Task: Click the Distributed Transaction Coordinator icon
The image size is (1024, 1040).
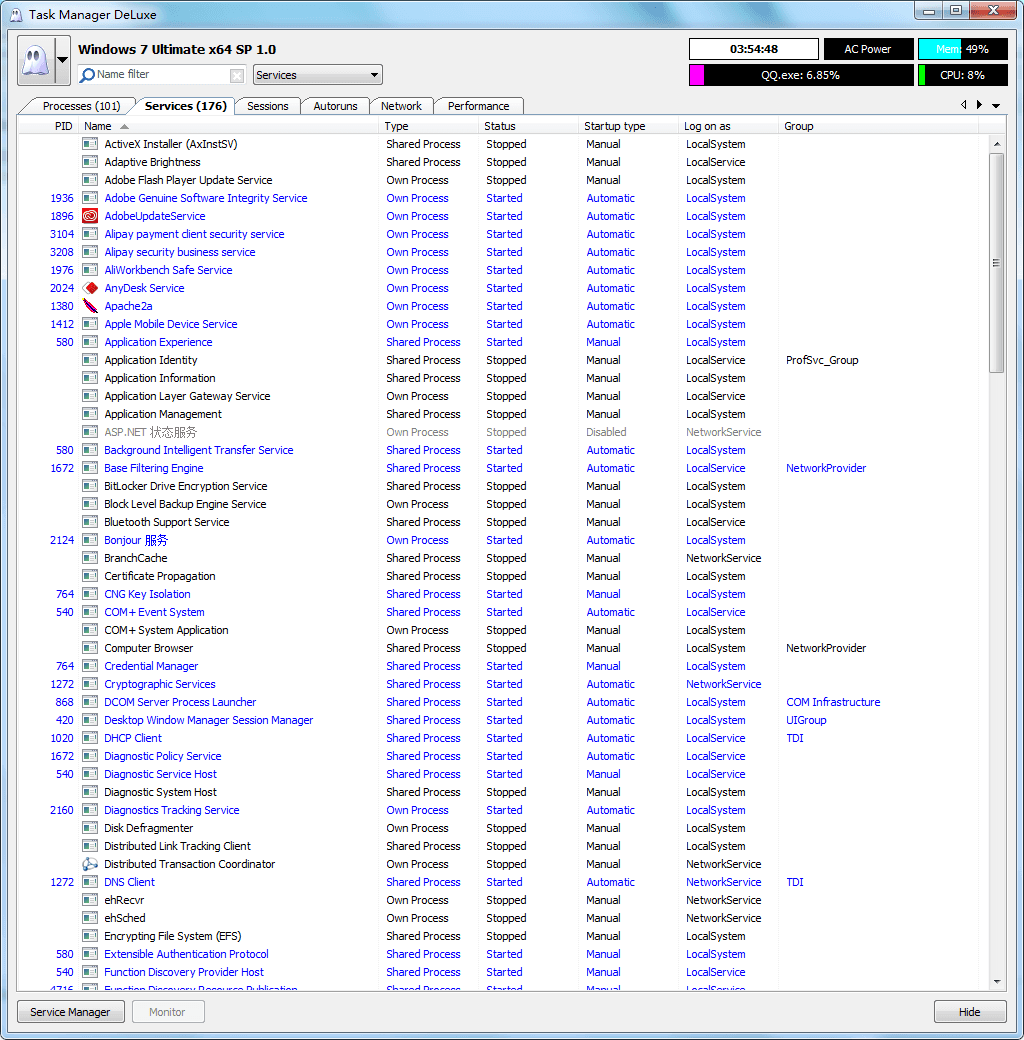Action: (90, 864)
